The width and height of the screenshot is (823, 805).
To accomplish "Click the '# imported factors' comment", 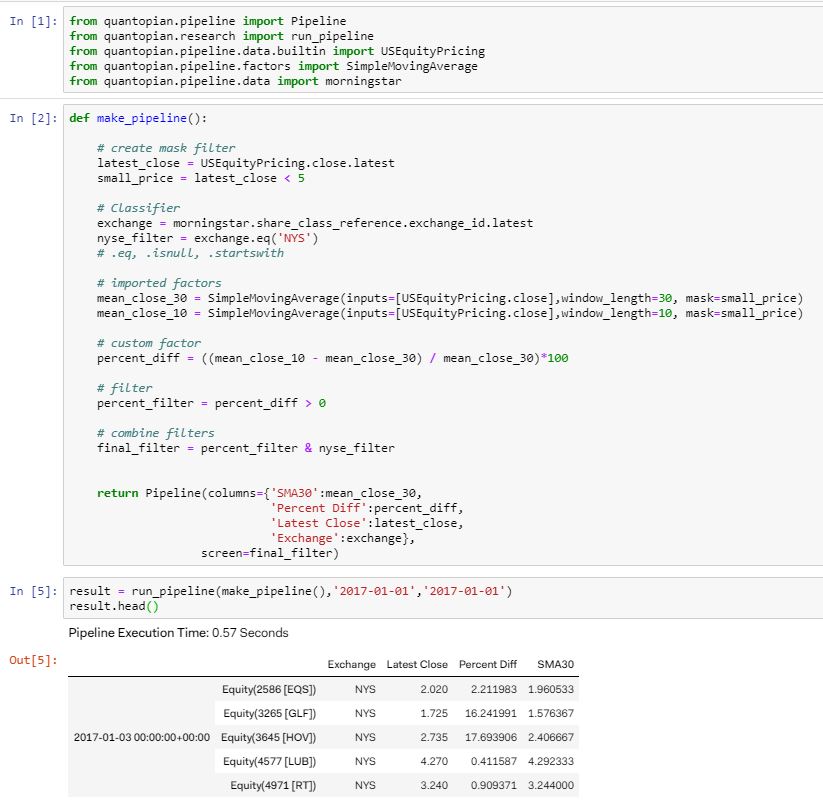I will [159, 283].
